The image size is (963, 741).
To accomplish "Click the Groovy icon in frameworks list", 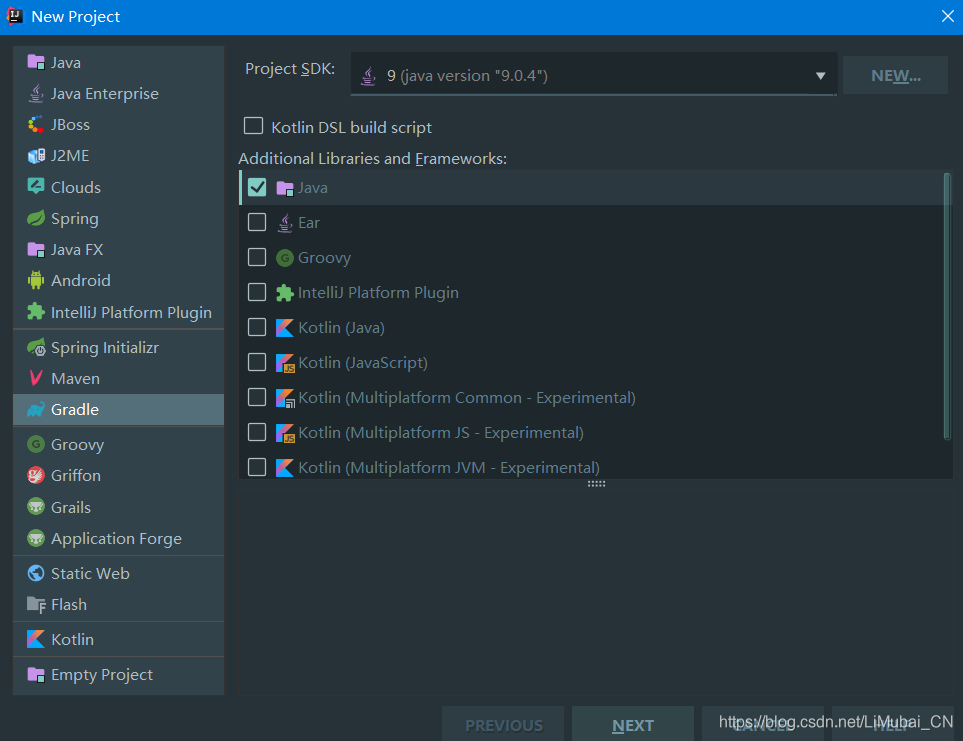I will pos(285,258).
